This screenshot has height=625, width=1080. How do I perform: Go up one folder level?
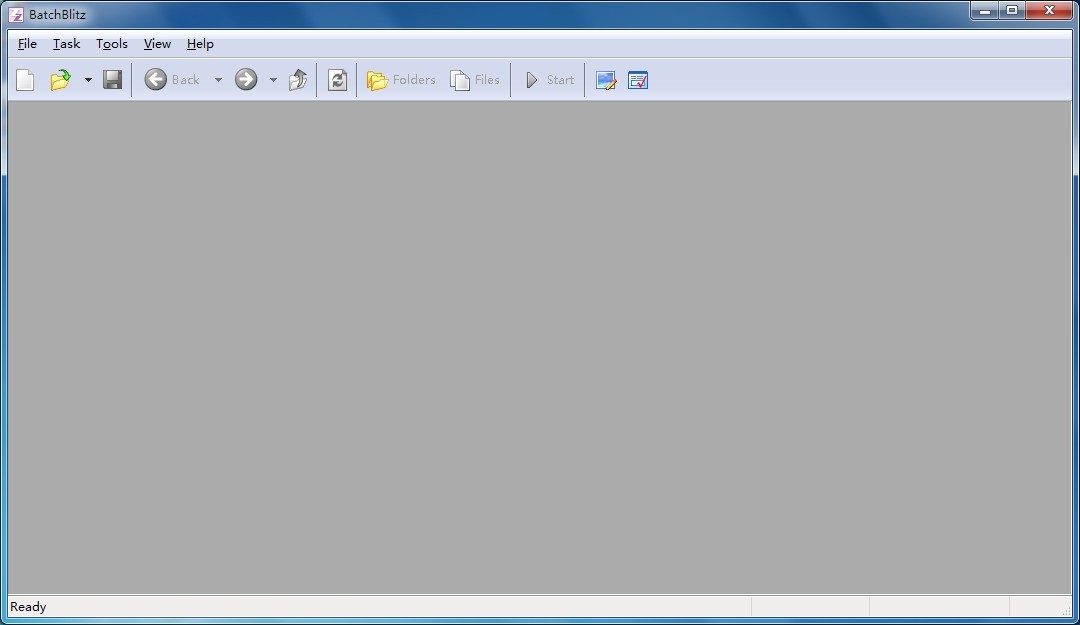(298, 80)
